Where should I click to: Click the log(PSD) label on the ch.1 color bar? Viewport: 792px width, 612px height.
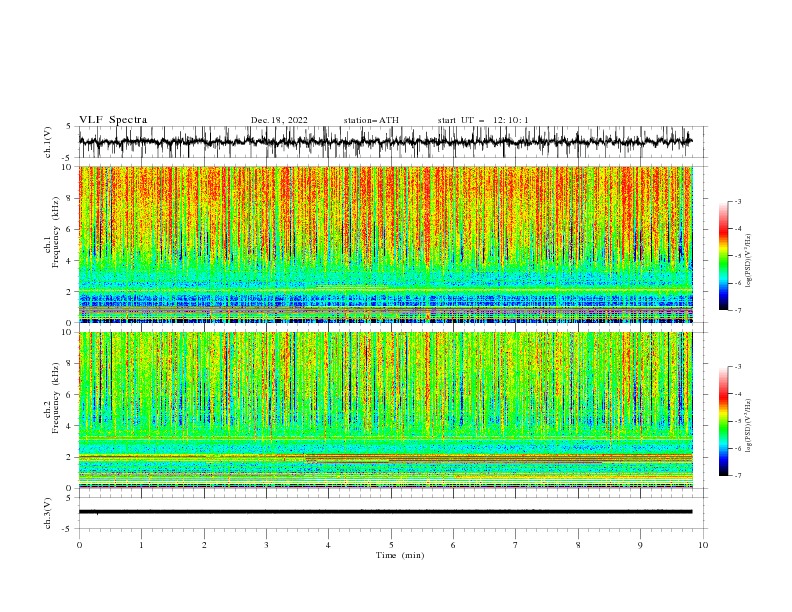coord(749,261)
